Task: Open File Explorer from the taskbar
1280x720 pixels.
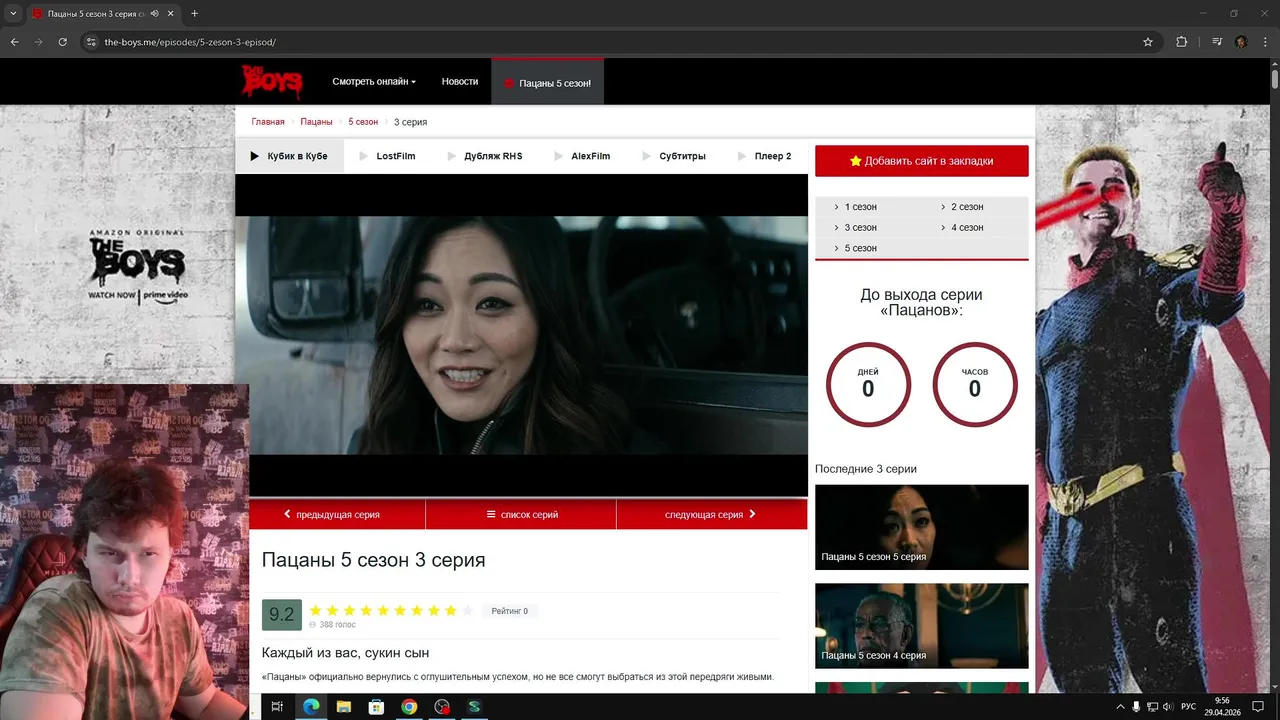Action: click(343, 707)
